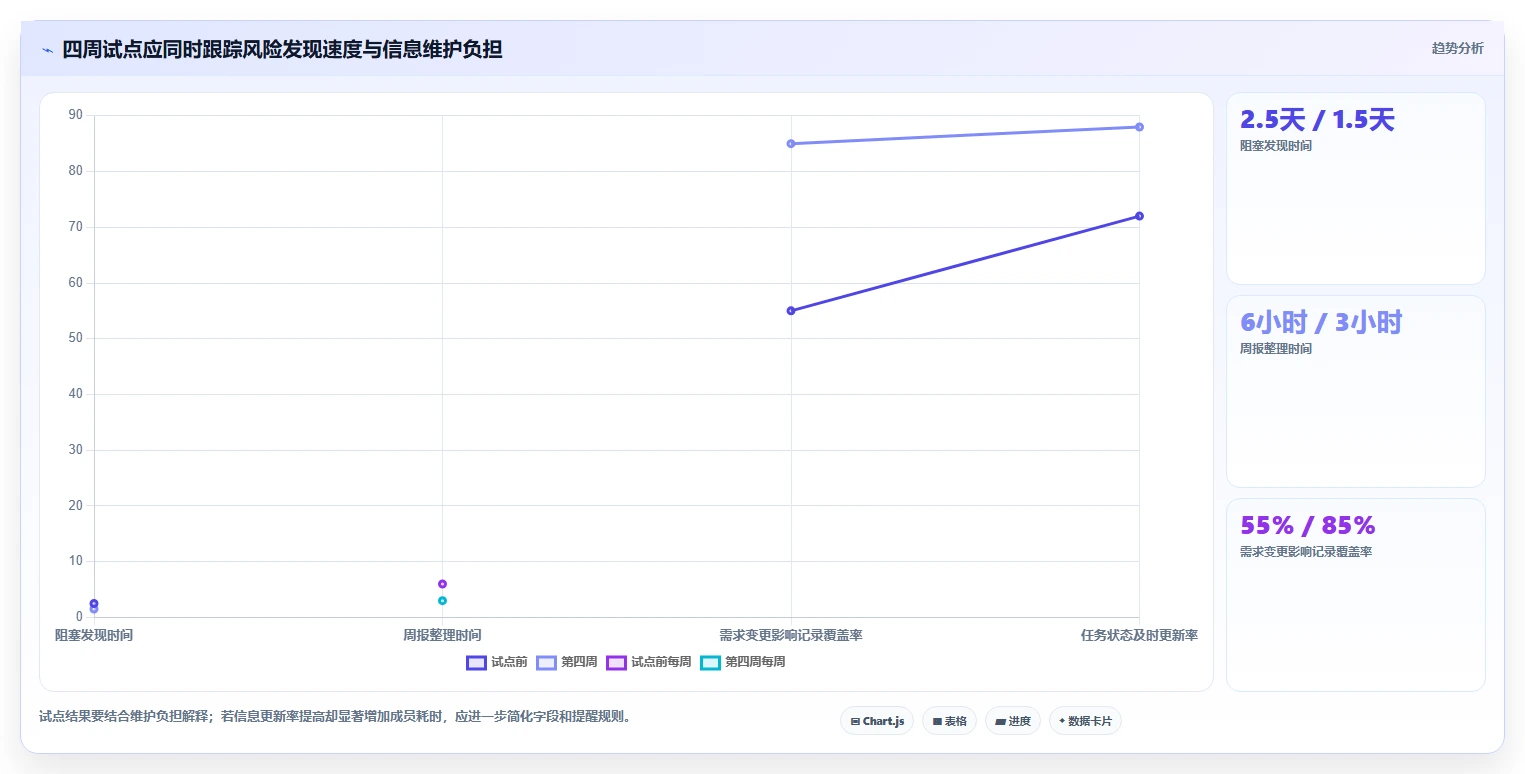
Task: Click the 周报整理时间 x-axis label
Action: pos(442,635)
